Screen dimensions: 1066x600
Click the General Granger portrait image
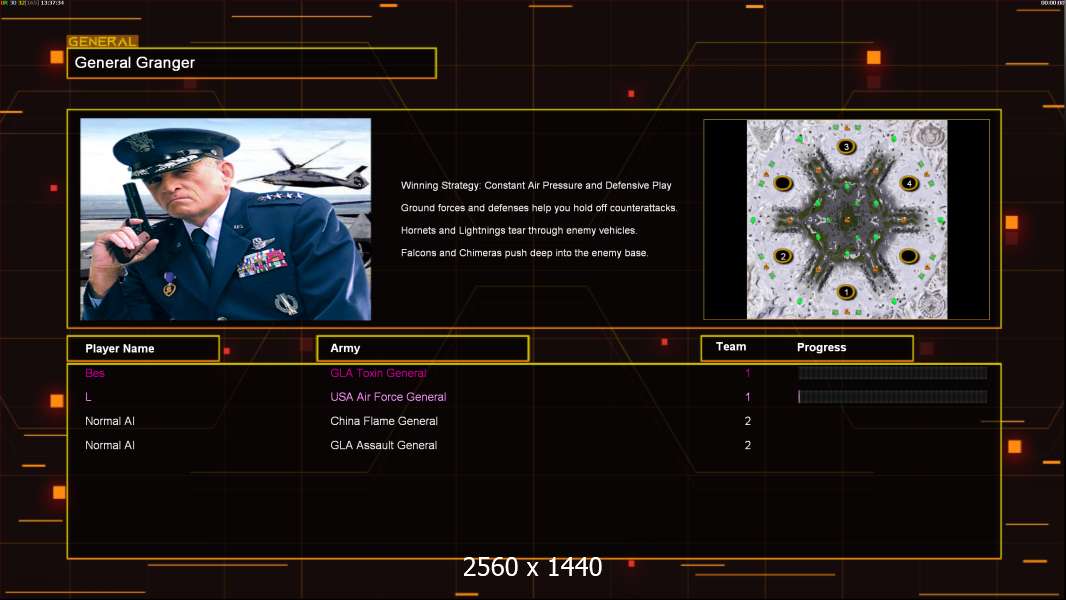click(226, 219)
